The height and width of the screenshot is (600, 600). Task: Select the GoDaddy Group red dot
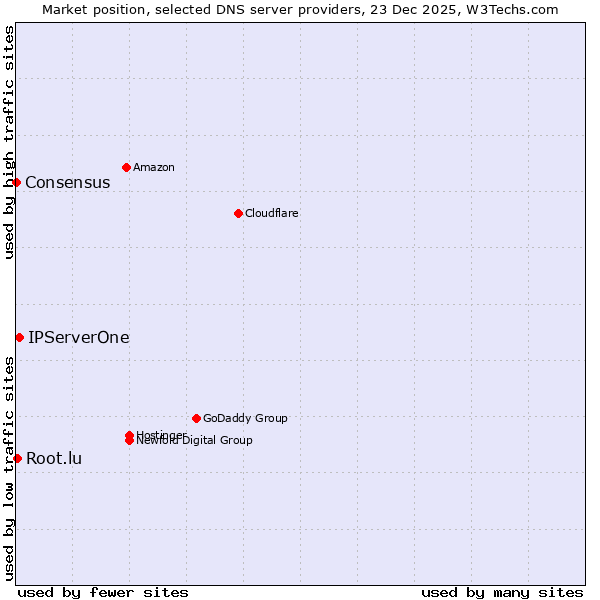tap(196, 418)
